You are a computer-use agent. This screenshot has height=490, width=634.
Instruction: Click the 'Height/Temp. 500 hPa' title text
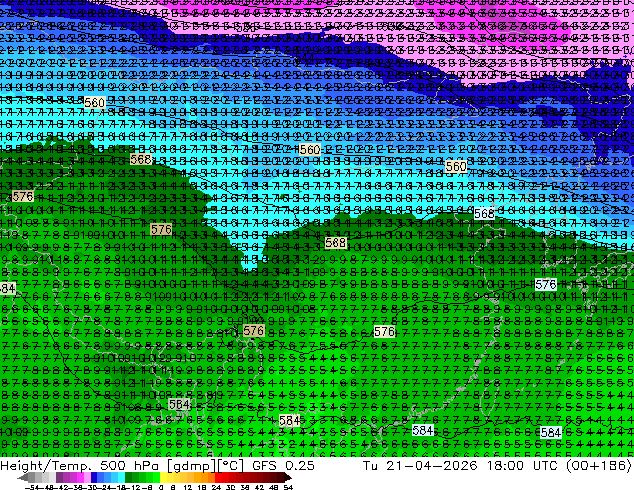pos(81,465)
